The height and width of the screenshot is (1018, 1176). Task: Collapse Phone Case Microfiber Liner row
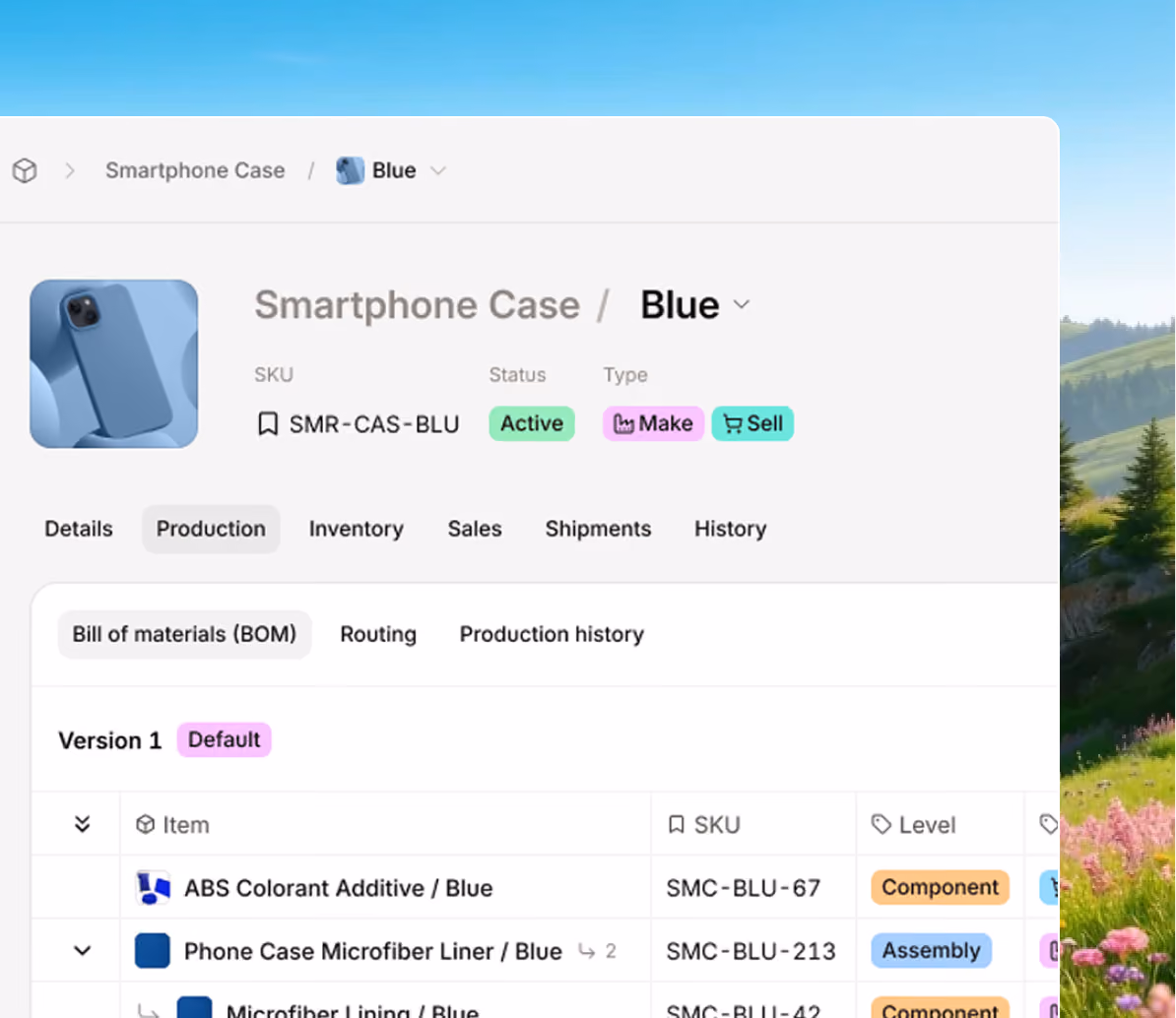coord(83,951)
